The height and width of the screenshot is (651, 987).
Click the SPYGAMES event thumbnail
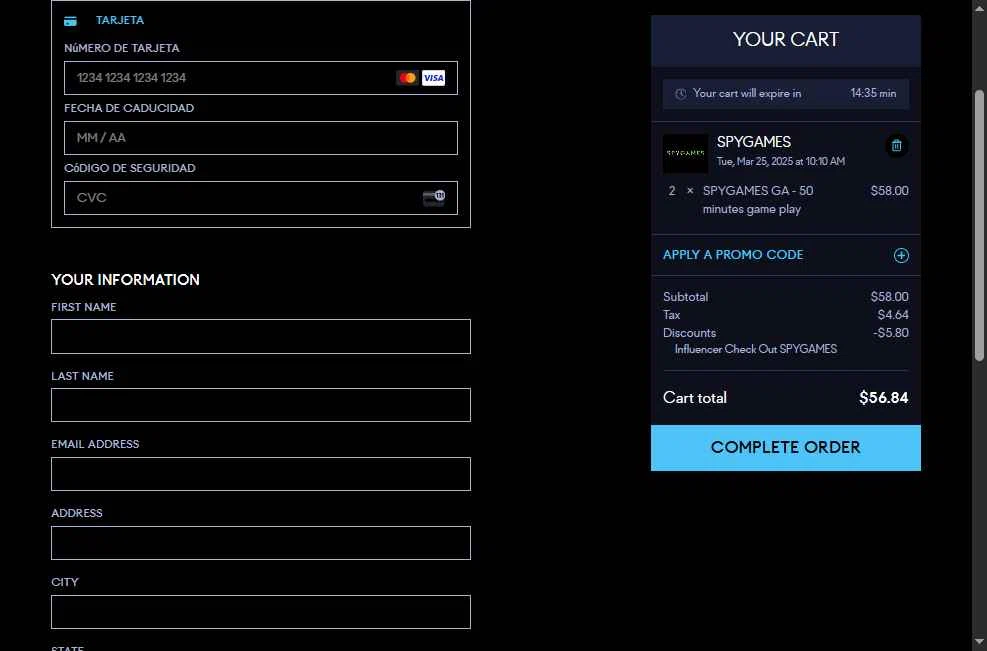(685, 153)
